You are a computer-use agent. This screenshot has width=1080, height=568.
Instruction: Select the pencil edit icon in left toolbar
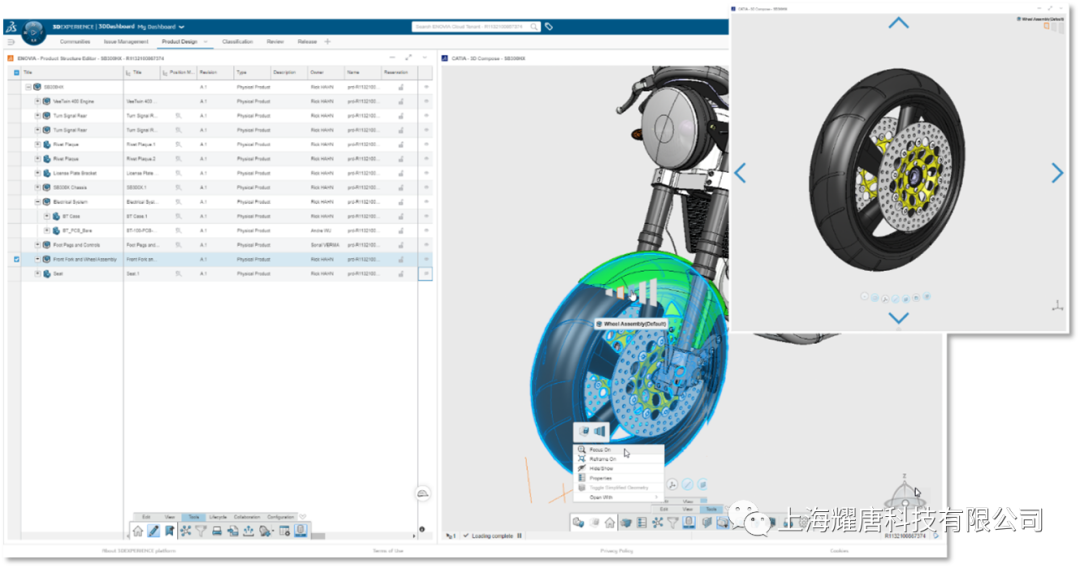[x=154, y=531]
